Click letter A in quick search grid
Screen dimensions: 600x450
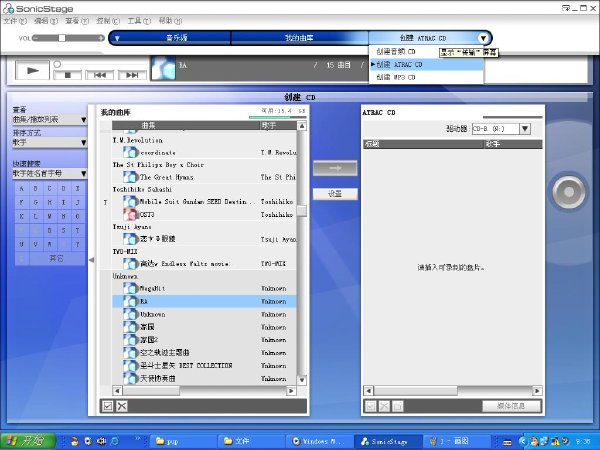click(x=21, y=189)
